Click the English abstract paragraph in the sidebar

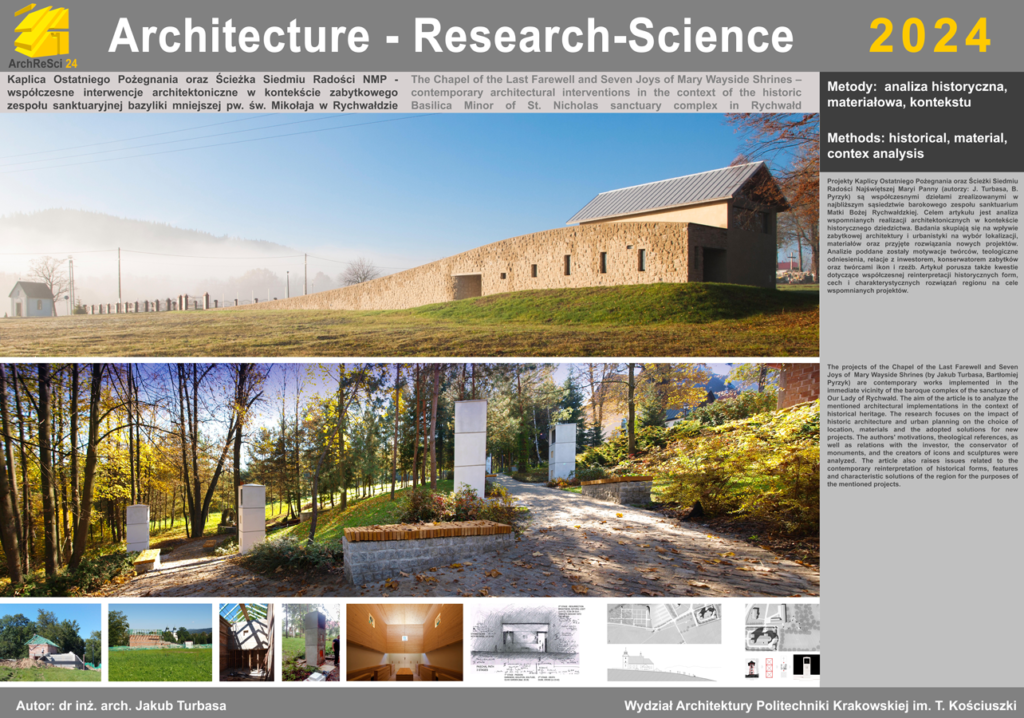coord(921,427)
